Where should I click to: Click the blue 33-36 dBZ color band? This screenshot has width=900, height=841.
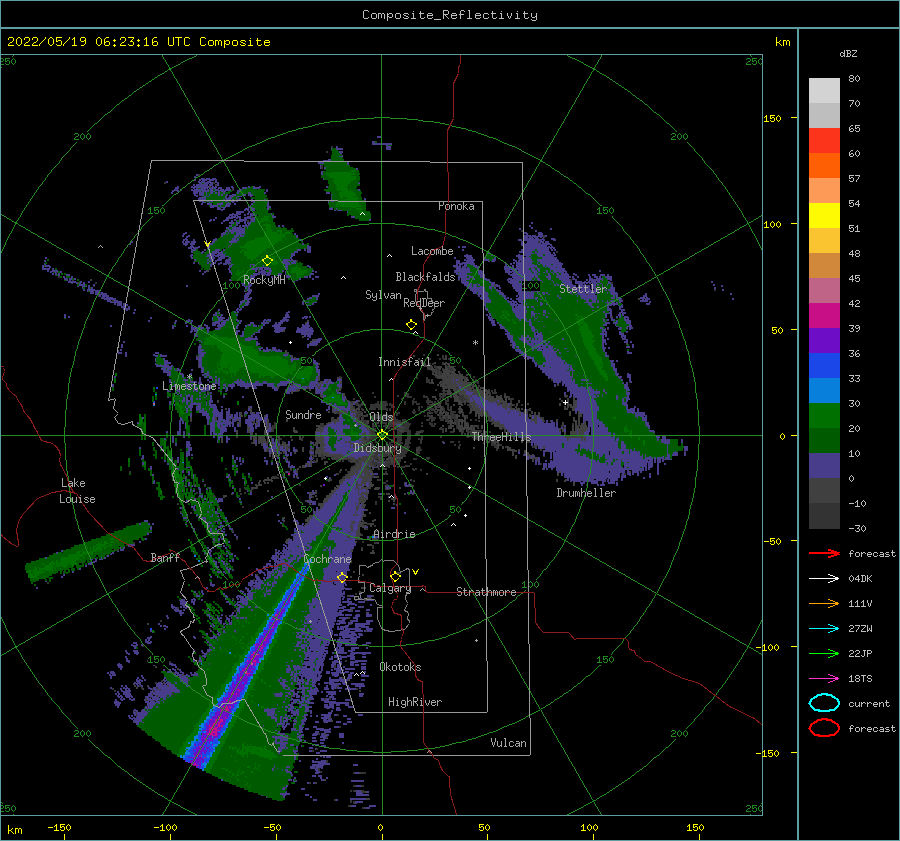coord(824,366)
